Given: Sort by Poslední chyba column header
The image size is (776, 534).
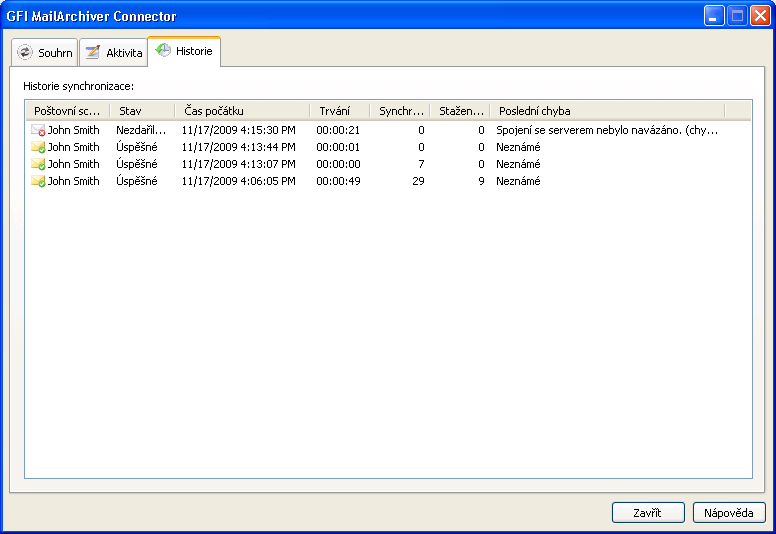Looking at the screenshot, I should point(607,111).
